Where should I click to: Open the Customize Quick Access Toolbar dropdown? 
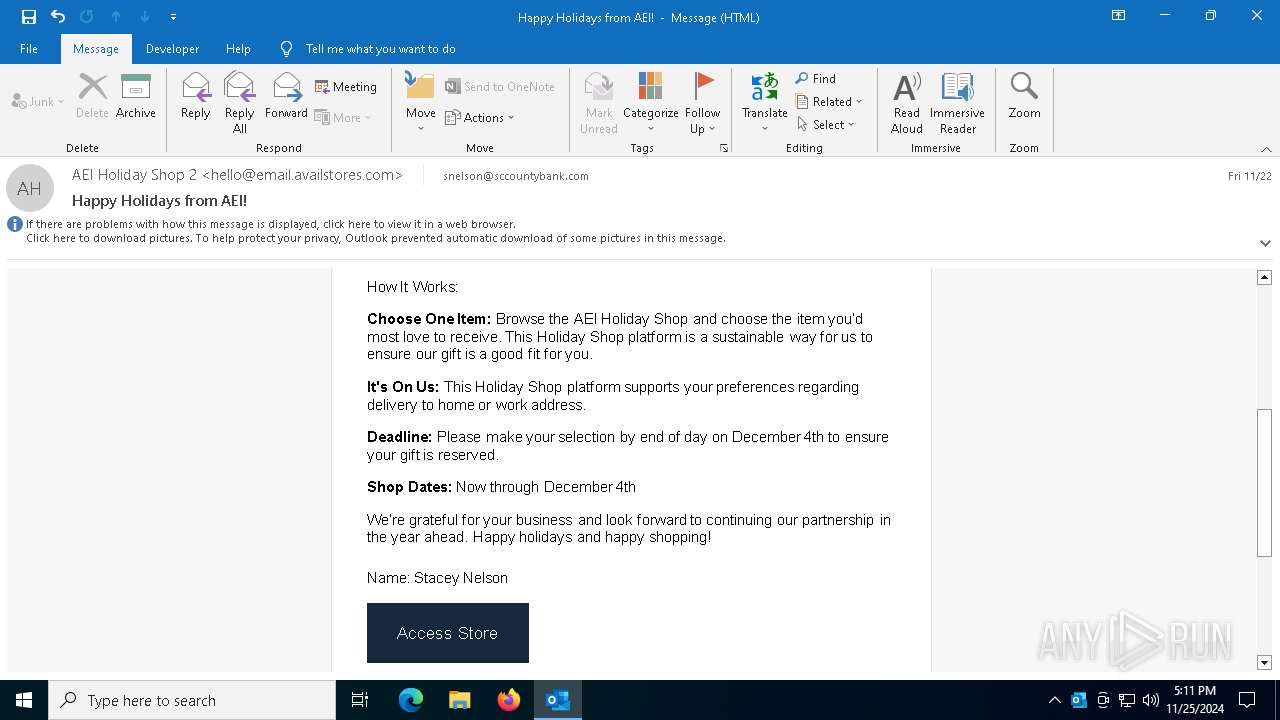[173, 17]
